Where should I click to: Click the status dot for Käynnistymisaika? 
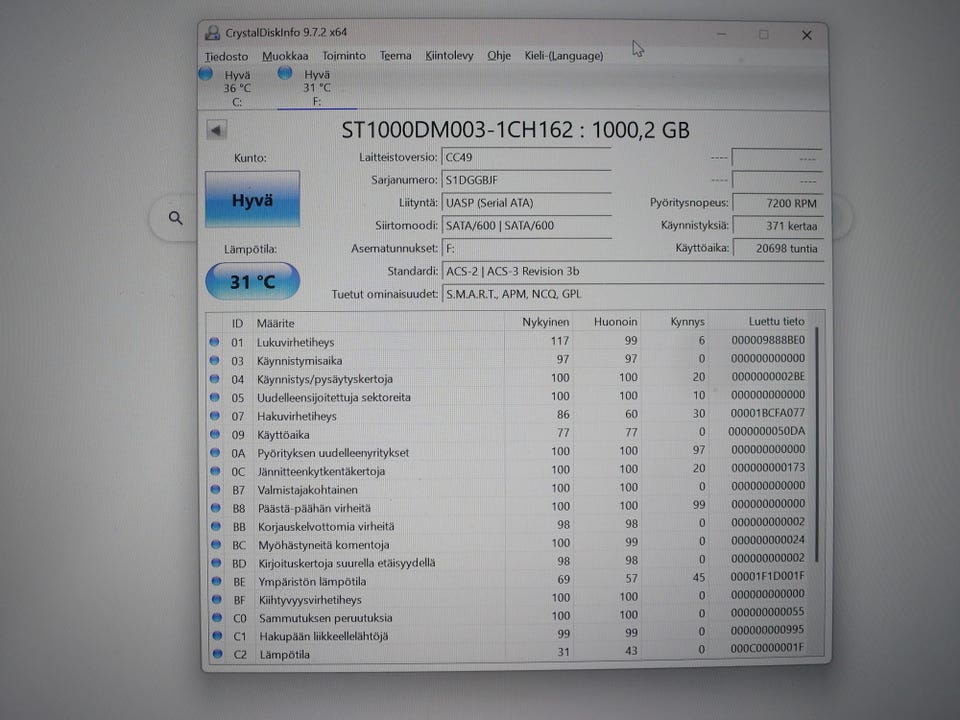tap(214, 360)
